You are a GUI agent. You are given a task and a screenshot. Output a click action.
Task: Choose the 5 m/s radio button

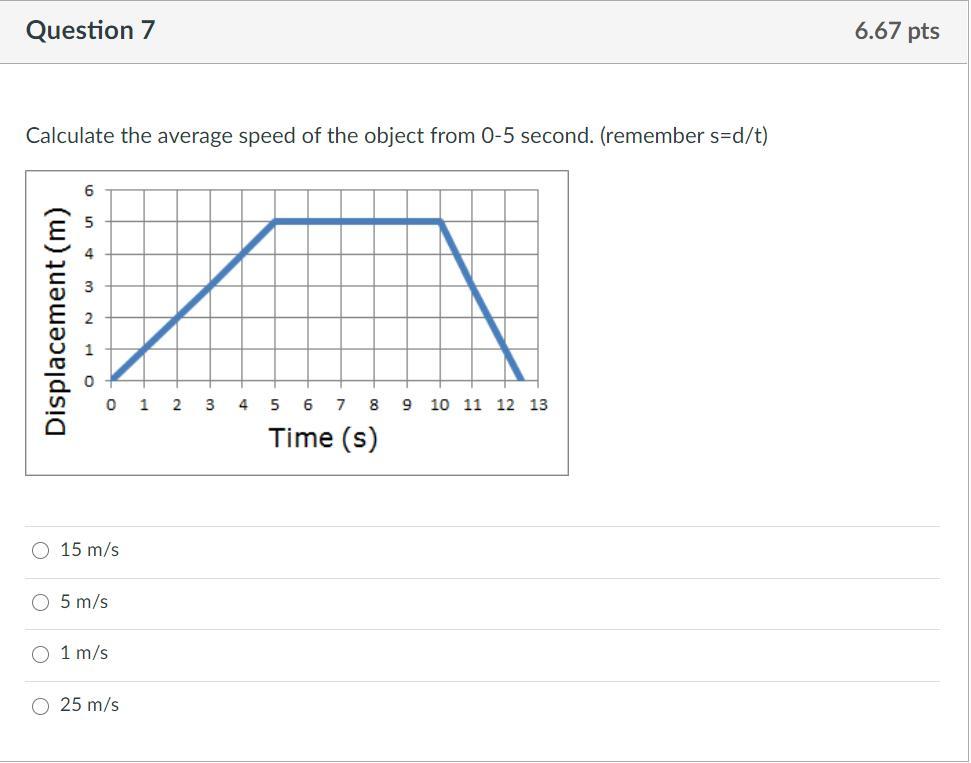tap(40, 603)
